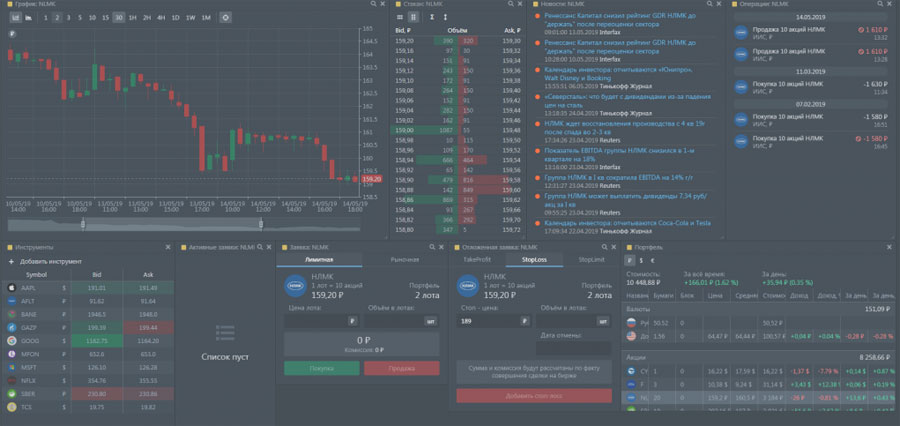Viewport: 900px width, 426px height.
Task: Toggle portfolio currency to dollars ($)
Action: coord(642,259)
